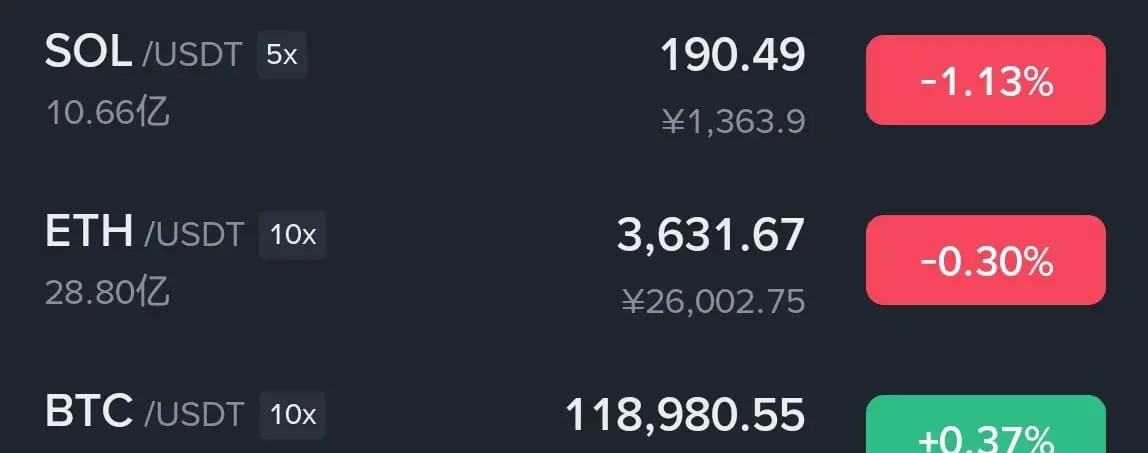Tap the /USDT label beside BTC

point(193,416)
